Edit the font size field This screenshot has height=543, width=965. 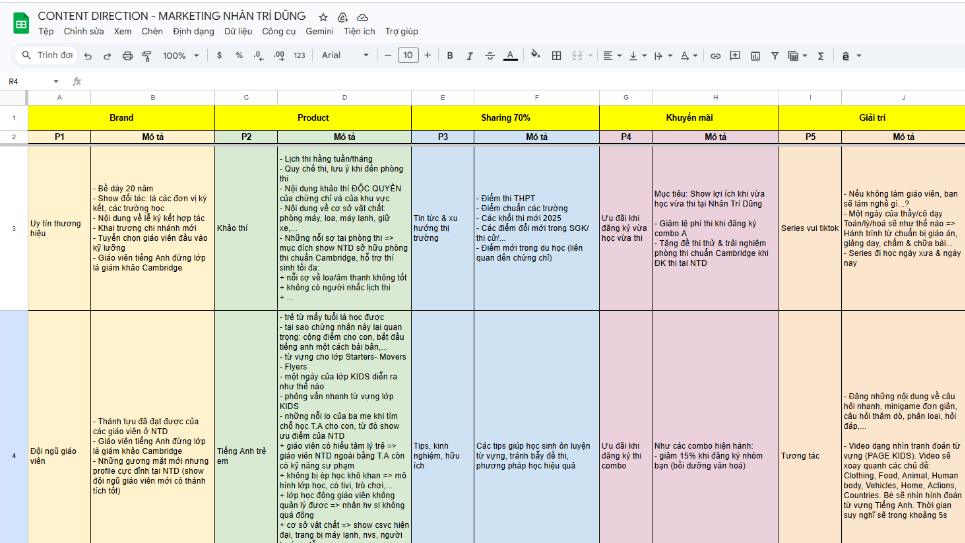pos(408,55)
